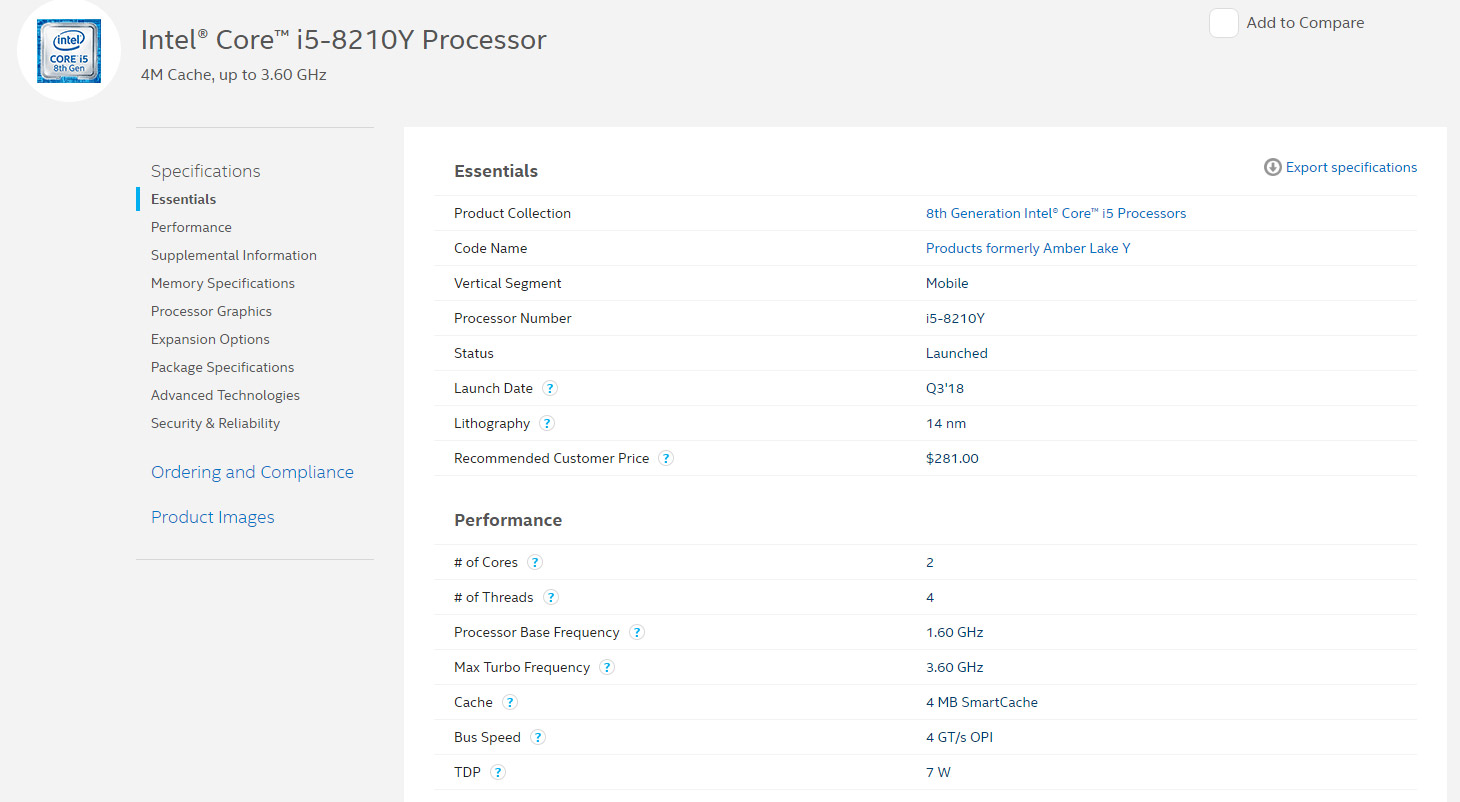Click the Code Name row label
This screenshot has width=1460, height=802.
(x=490, y=248)
